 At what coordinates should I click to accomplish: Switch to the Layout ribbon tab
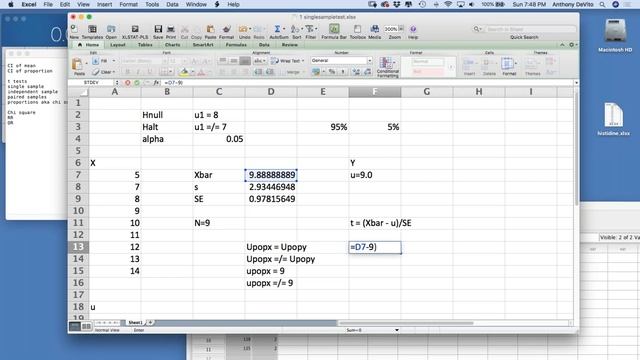click(x=118, y=45)
